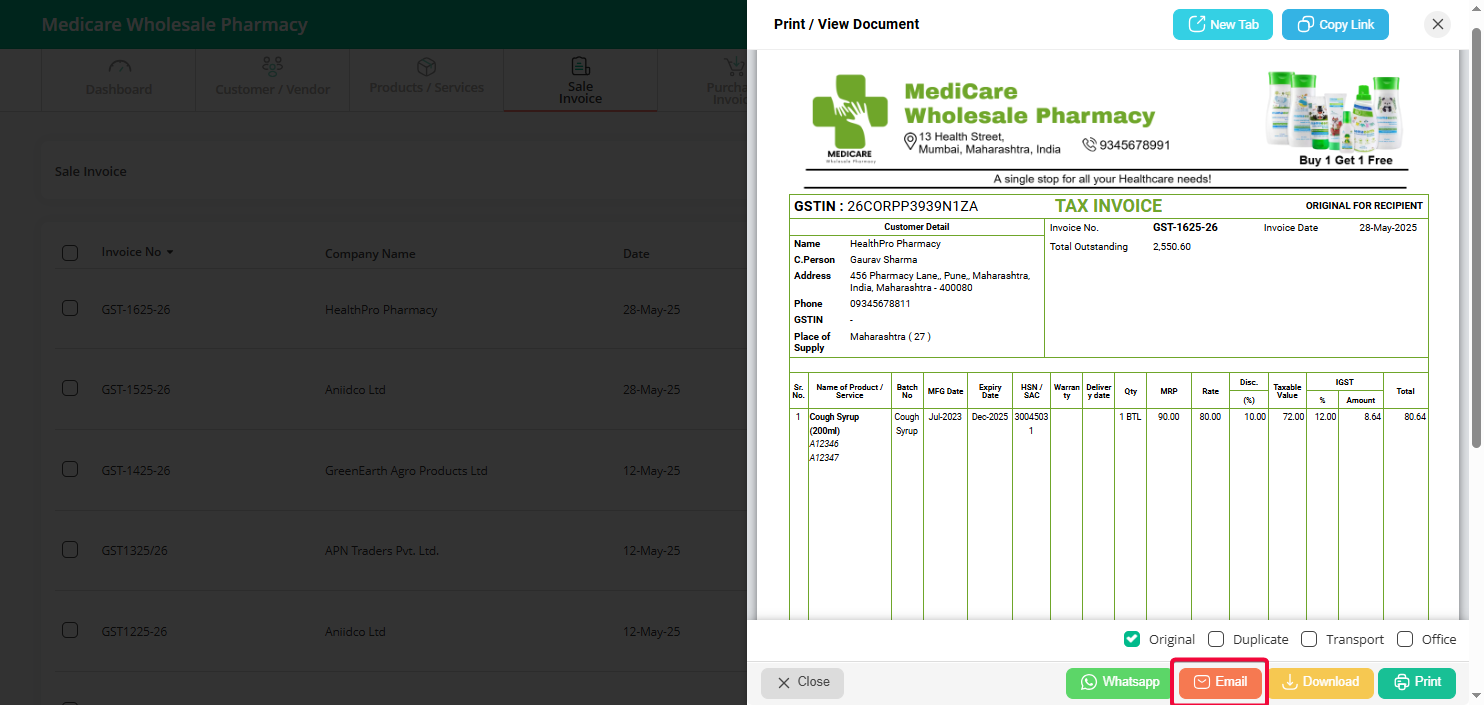The height and width of the screenshot is (705, 1484).
Task: Open Customer / Vendor people icon
Action: pyautogui.click(x=272, y=67)
